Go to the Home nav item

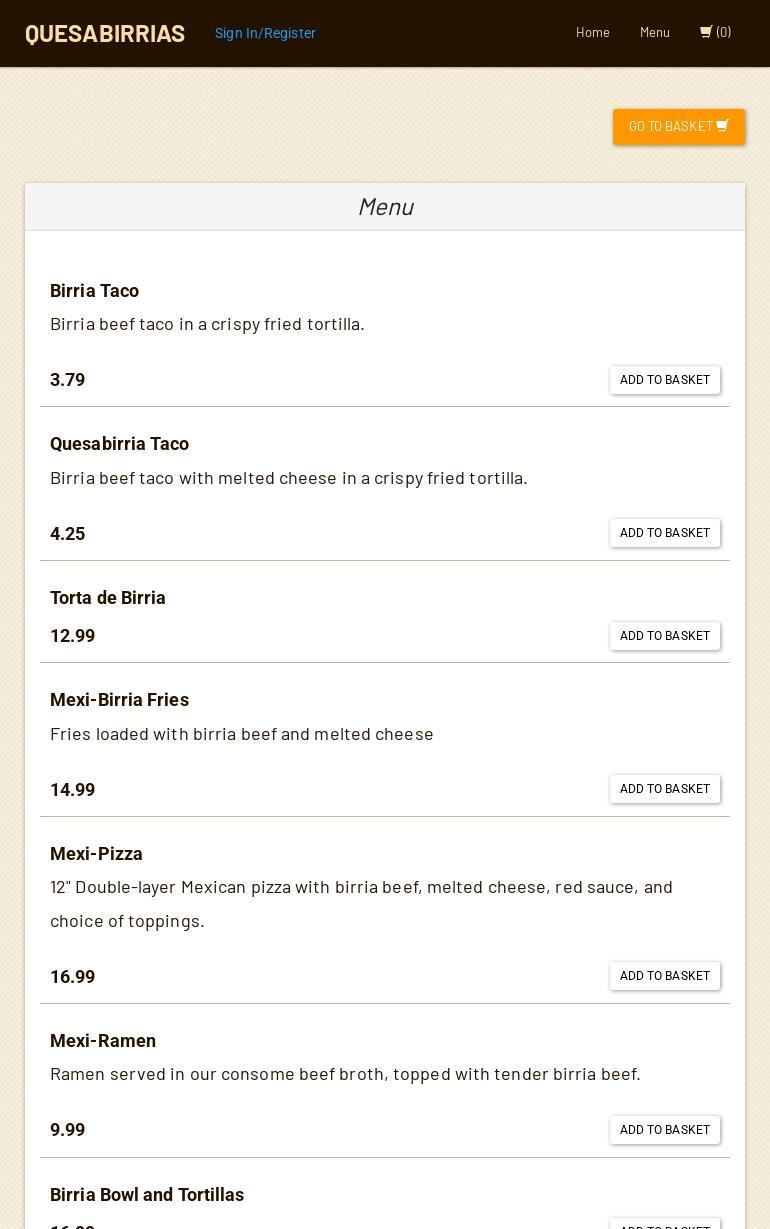pos(593,33)
